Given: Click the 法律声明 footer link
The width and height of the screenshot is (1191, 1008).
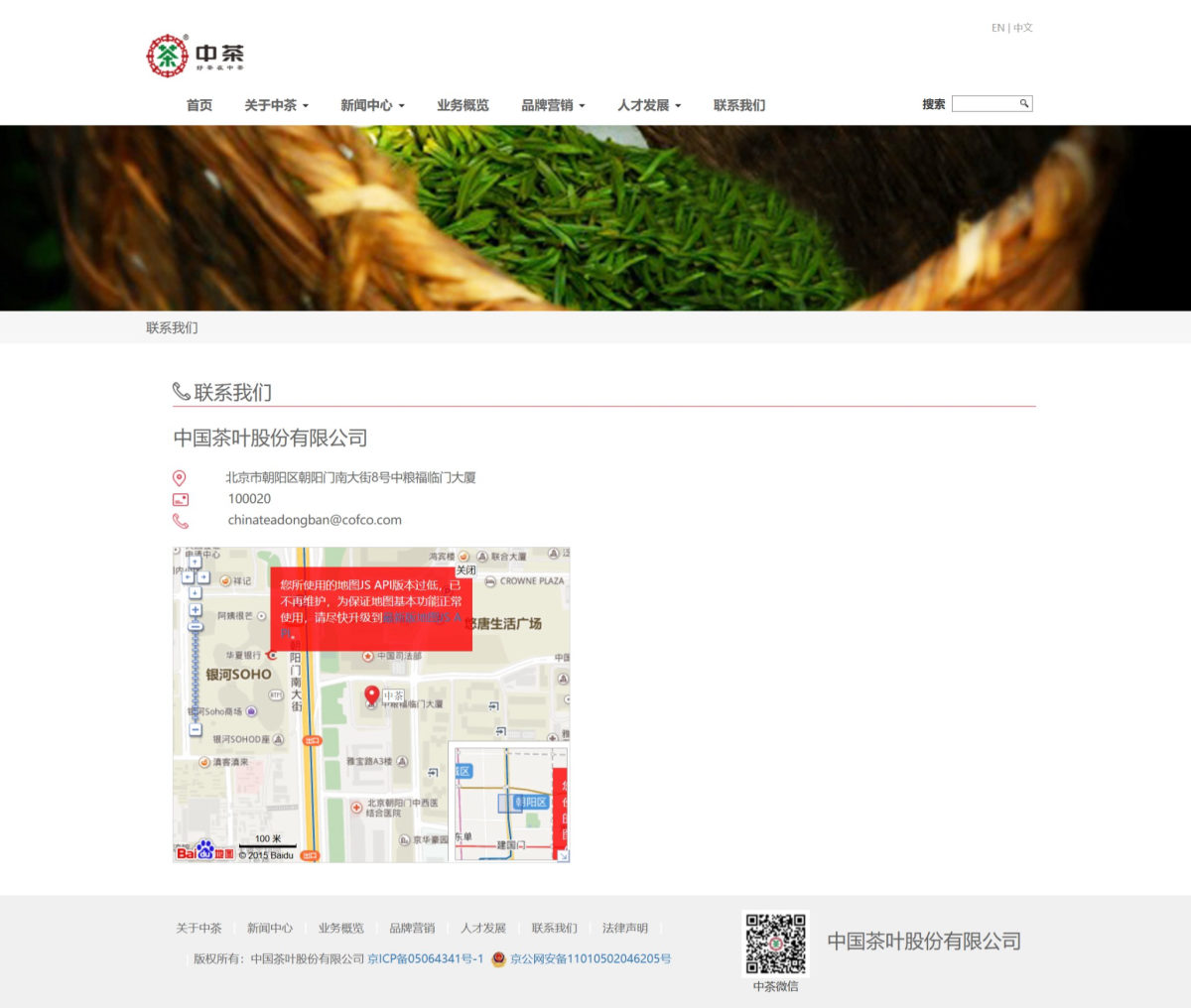Looking at the screenshot, I should [x=624, y=928].
